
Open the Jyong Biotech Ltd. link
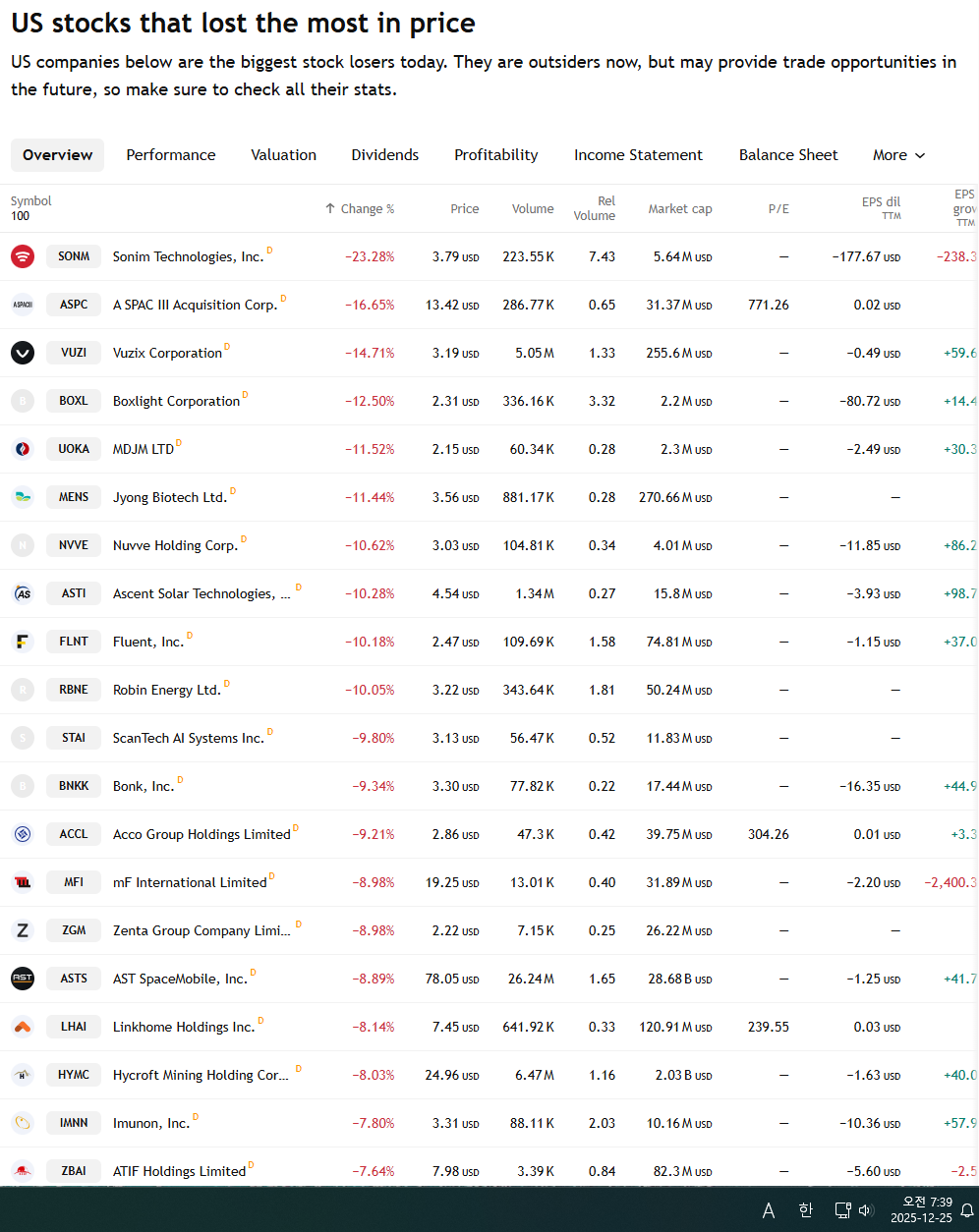pos(170,497)
